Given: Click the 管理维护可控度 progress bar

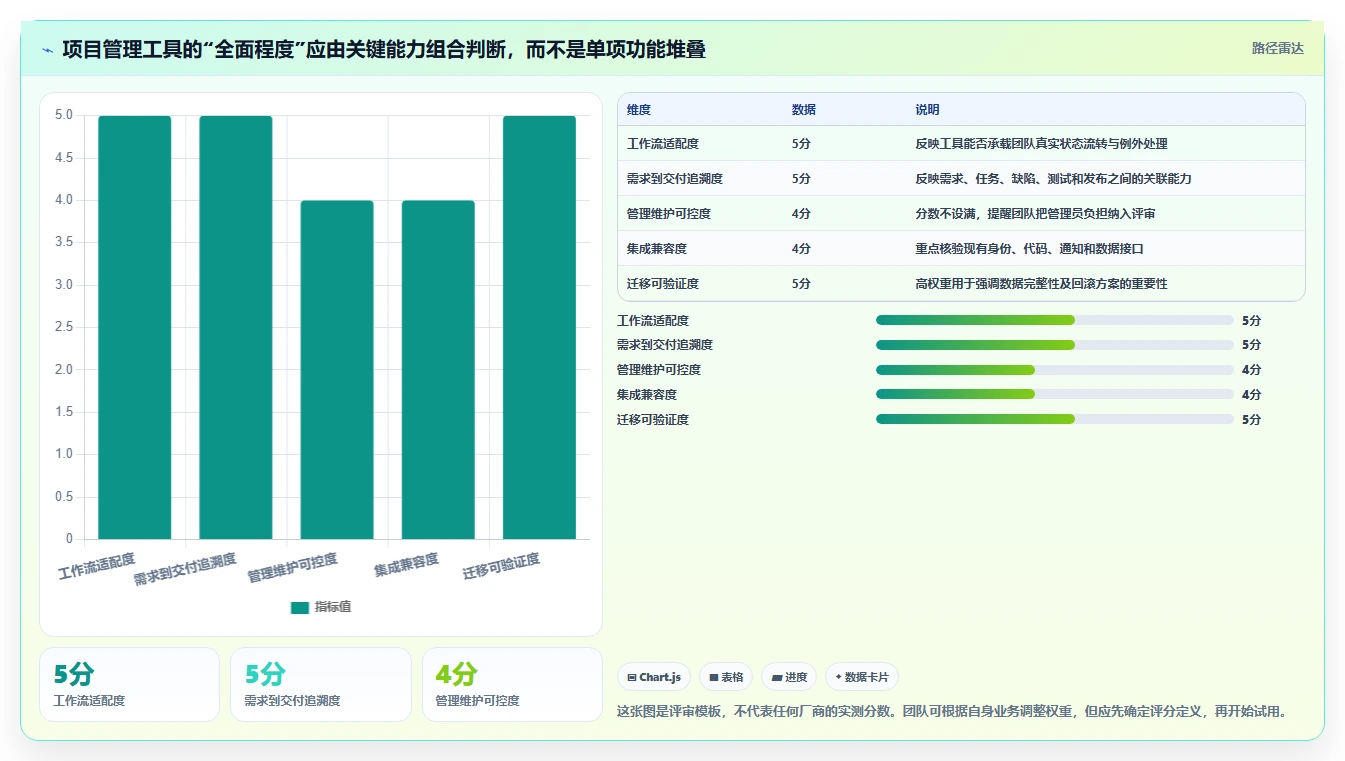Looking at the screenshot, I should (1055, 370).
